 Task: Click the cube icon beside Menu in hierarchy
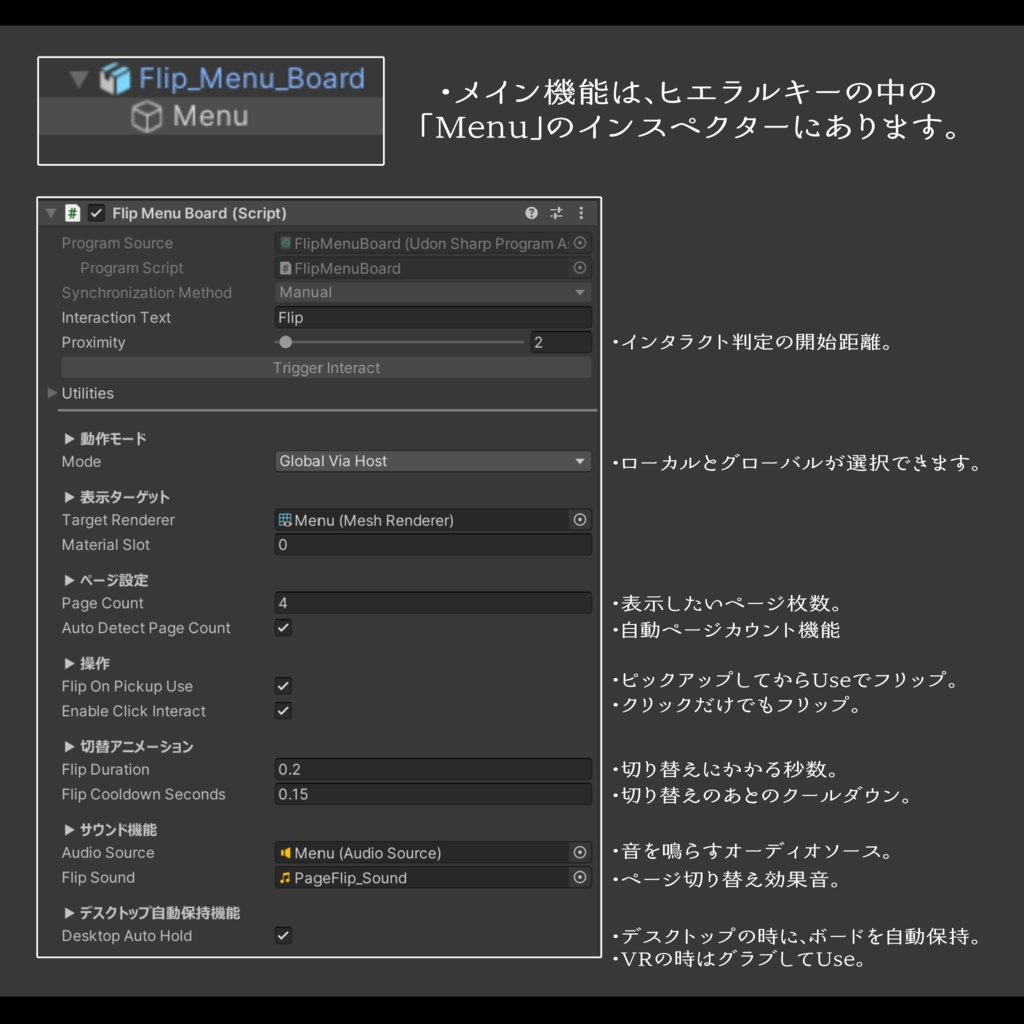[146, 116]
